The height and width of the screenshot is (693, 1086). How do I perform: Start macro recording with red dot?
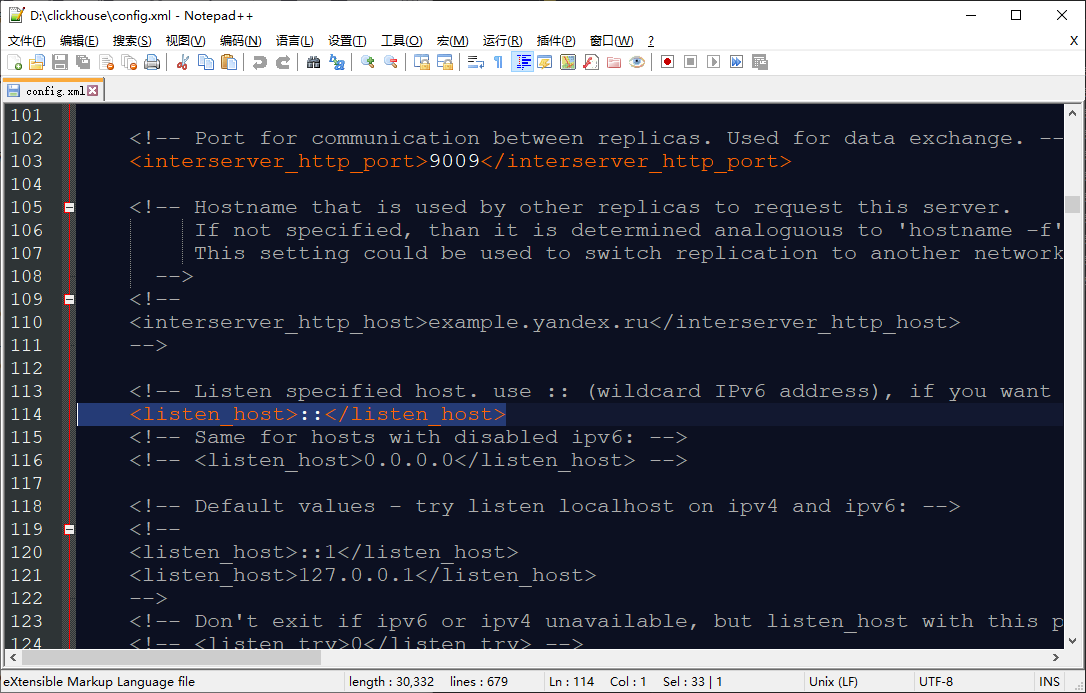(668, 62)
